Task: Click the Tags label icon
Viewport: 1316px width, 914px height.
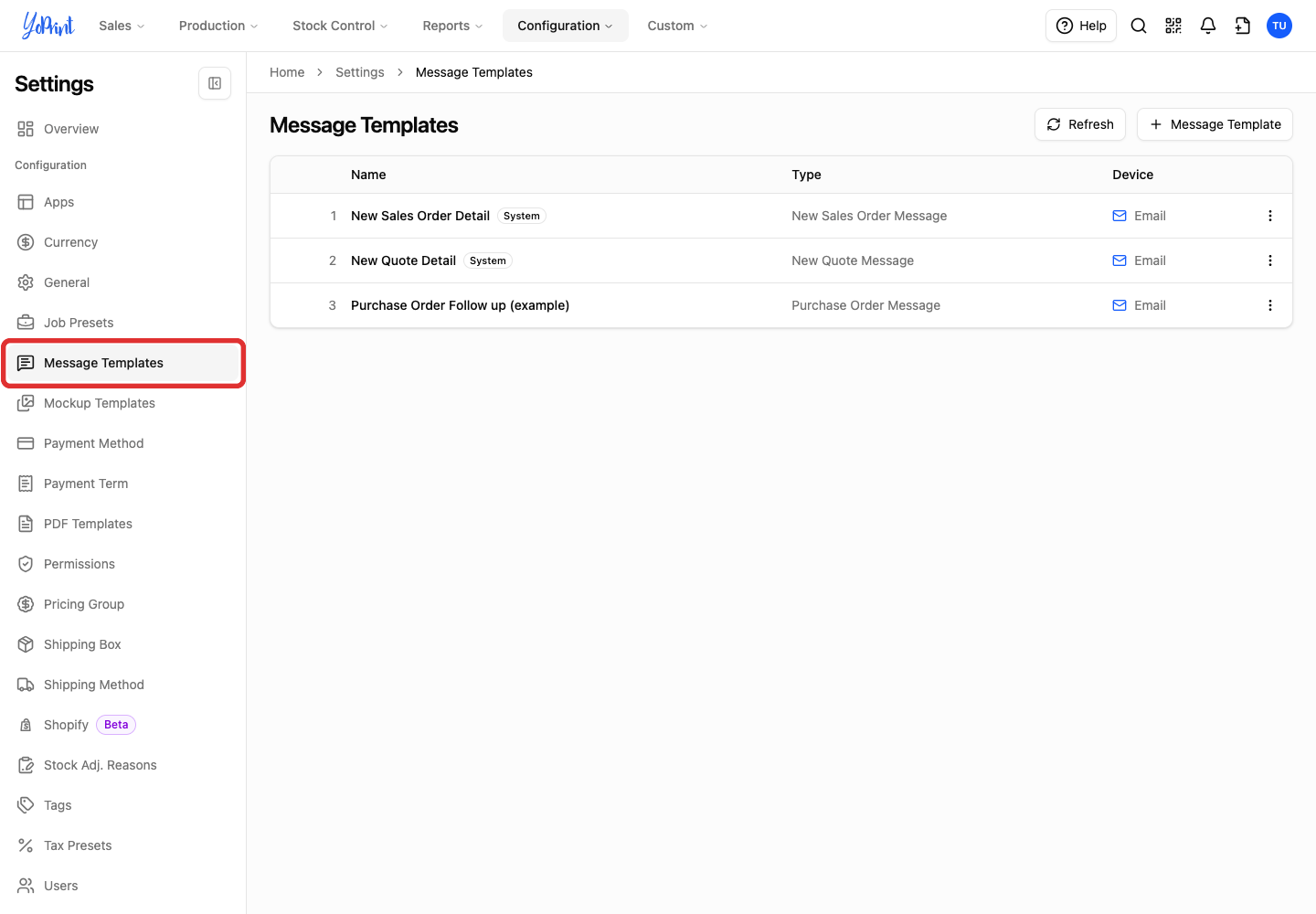Action: (26, 805)
